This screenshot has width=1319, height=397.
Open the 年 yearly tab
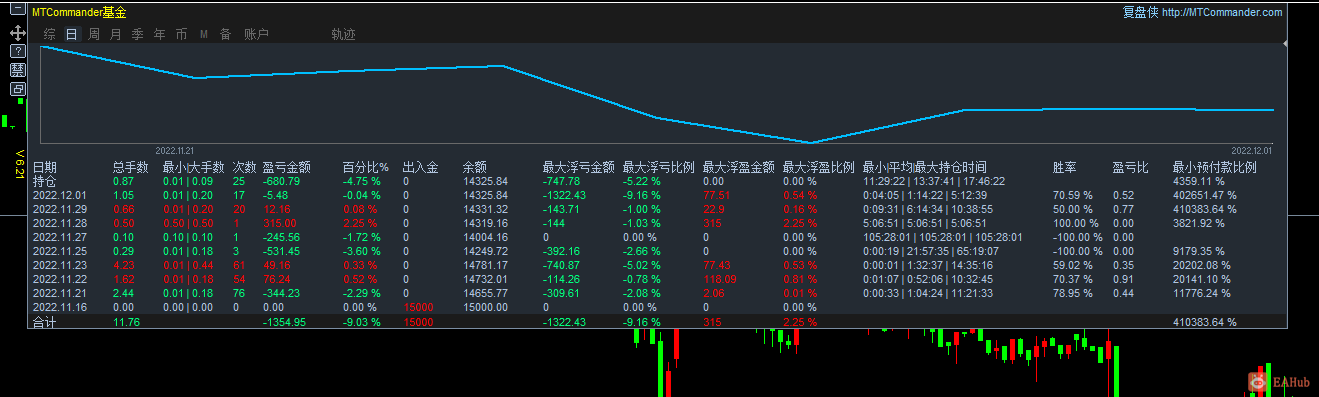coord(160,34)
